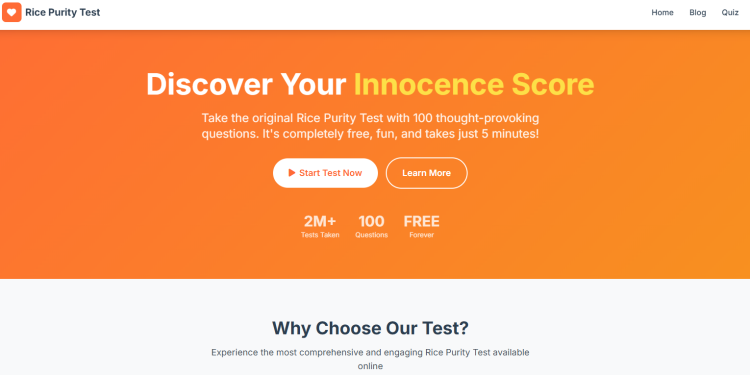Click the Why Choose Our Test? heading
This screenshot has width=750, height=375.
coord(370,328)
